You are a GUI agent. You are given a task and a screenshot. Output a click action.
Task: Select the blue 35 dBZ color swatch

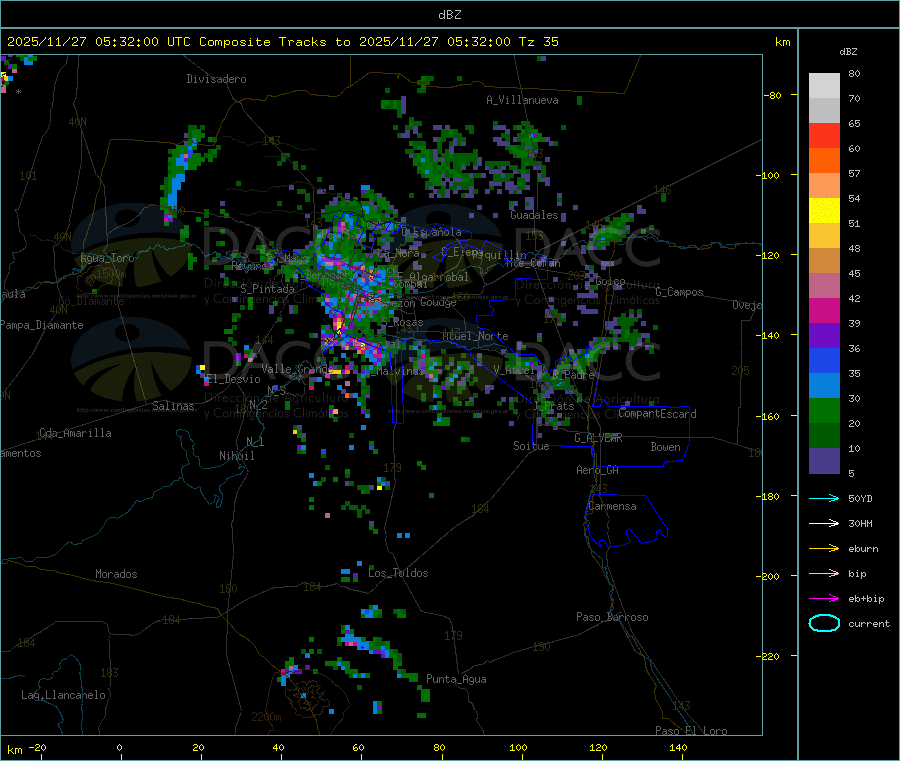824,360
